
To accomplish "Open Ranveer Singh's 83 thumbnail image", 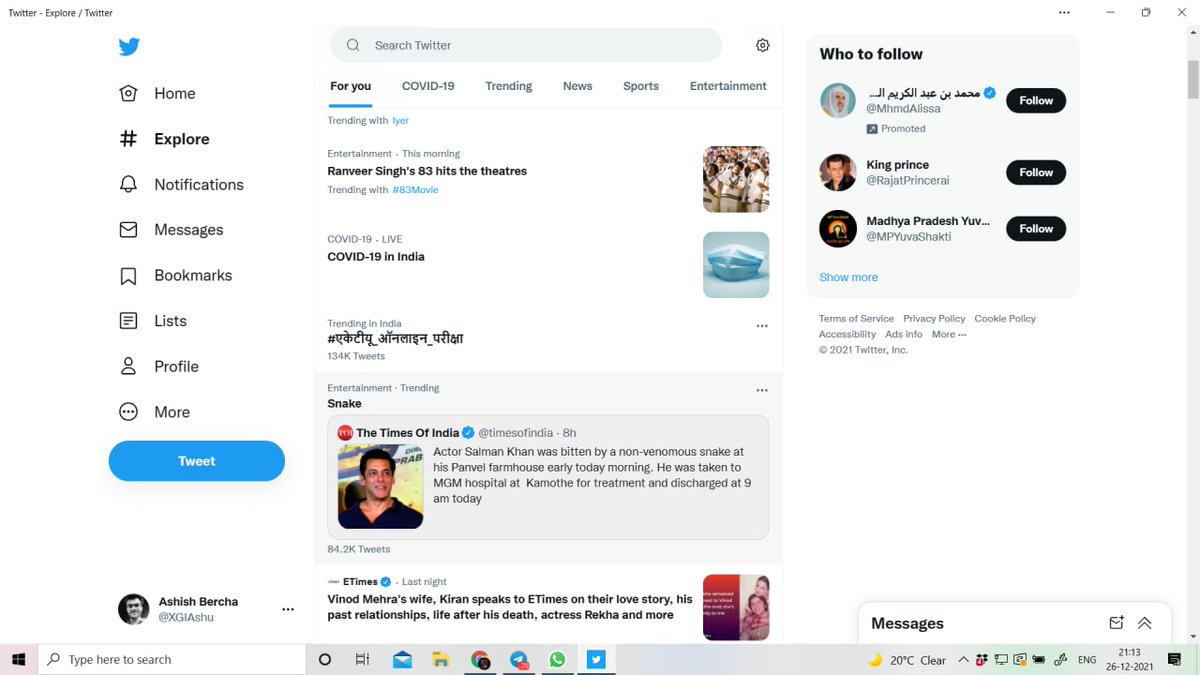I will [x=736, y=179].
